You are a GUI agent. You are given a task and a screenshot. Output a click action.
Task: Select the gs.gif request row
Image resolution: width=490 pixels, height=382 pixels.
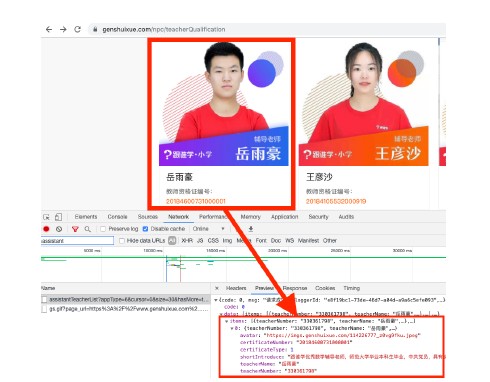[x=126, y=309]
